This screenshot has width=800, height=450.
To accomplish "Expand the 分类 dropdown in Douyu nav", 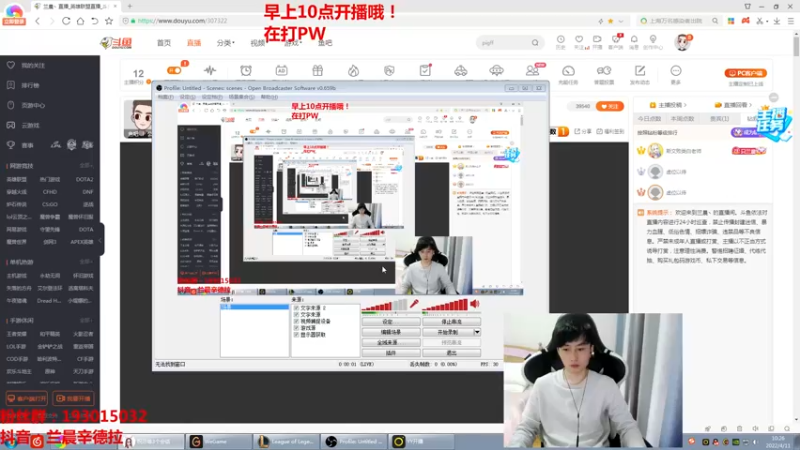I will [225, 43].
